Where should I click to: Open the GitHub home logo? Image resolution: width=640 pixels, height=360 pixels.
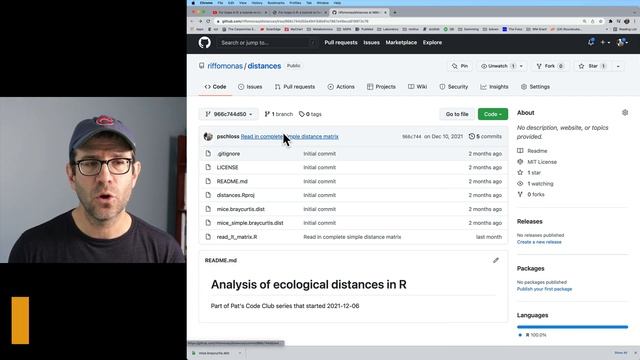pyautogui.click(x=204, y=42)
